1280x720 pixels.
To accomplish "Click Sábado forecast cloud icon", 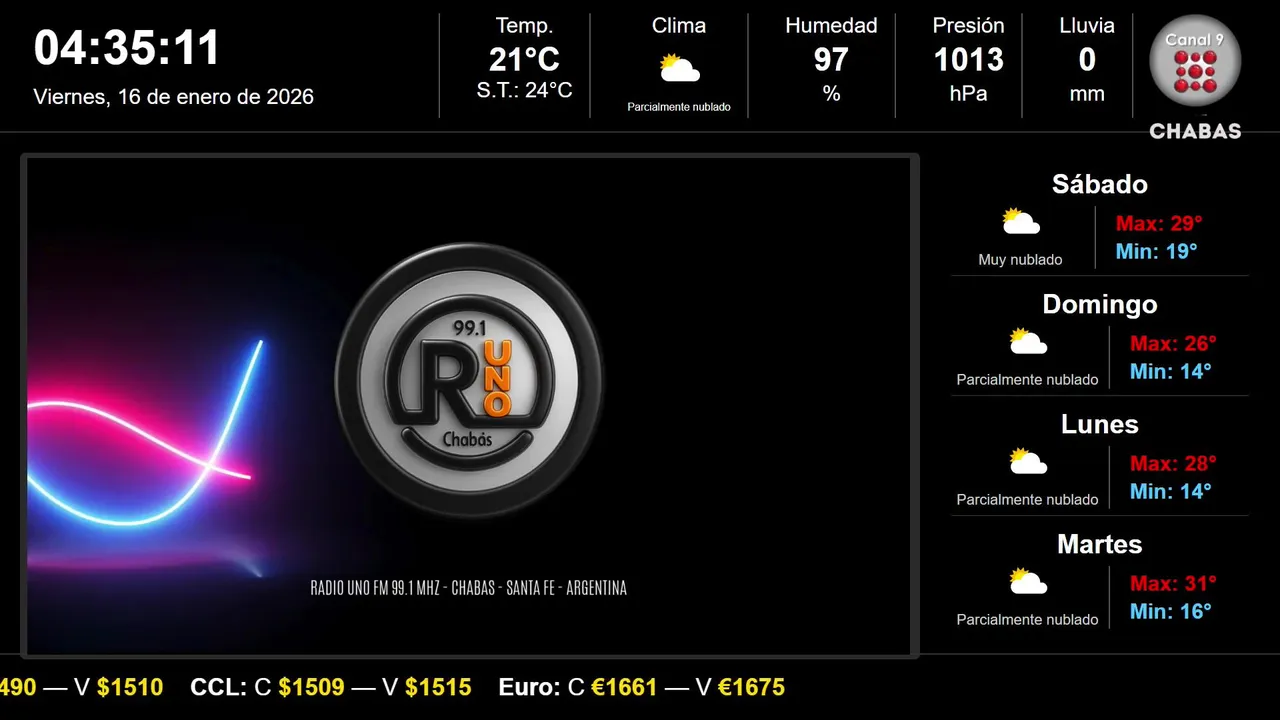I will [1021, 222].
